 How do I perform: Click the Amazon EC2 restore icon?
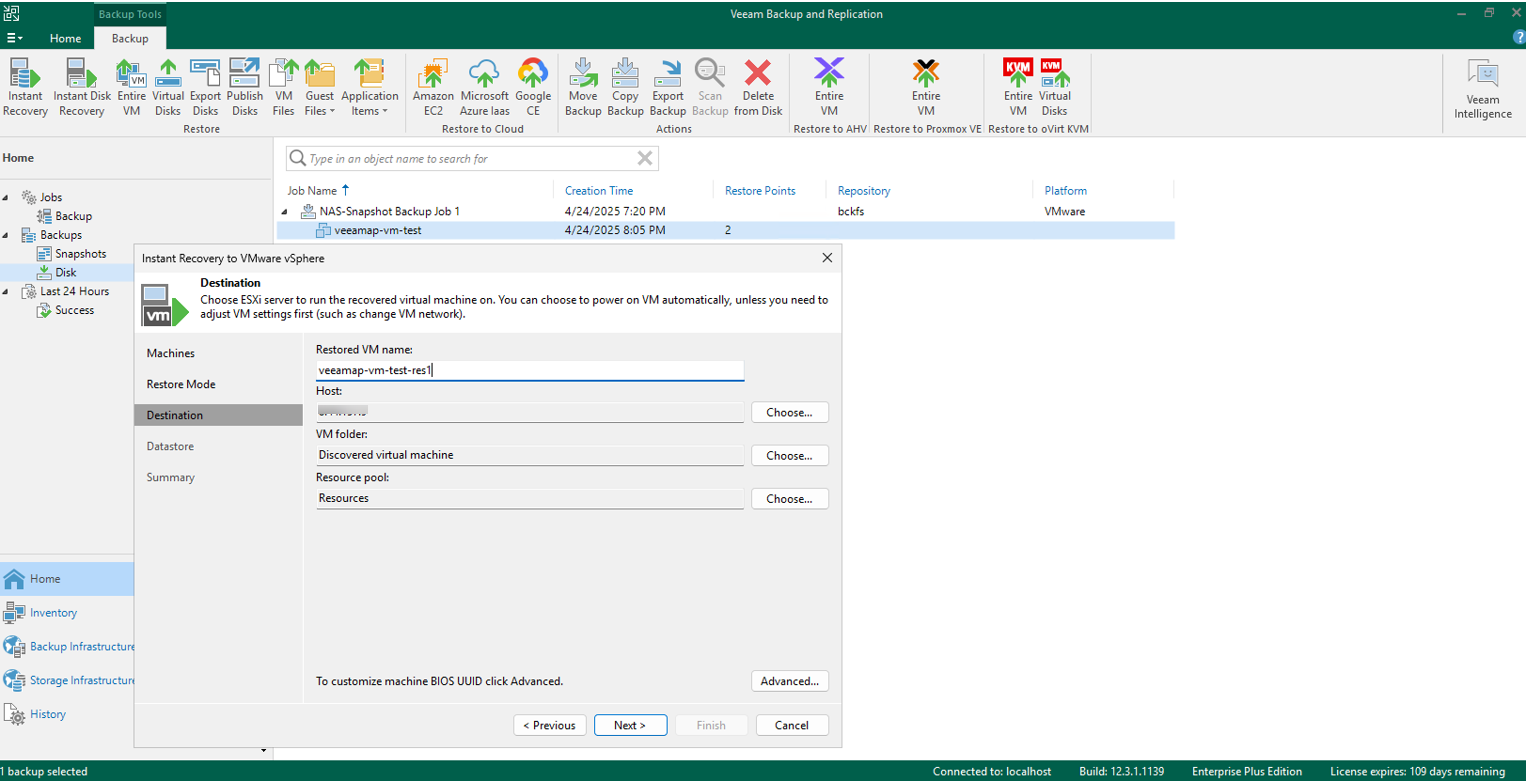433,88
